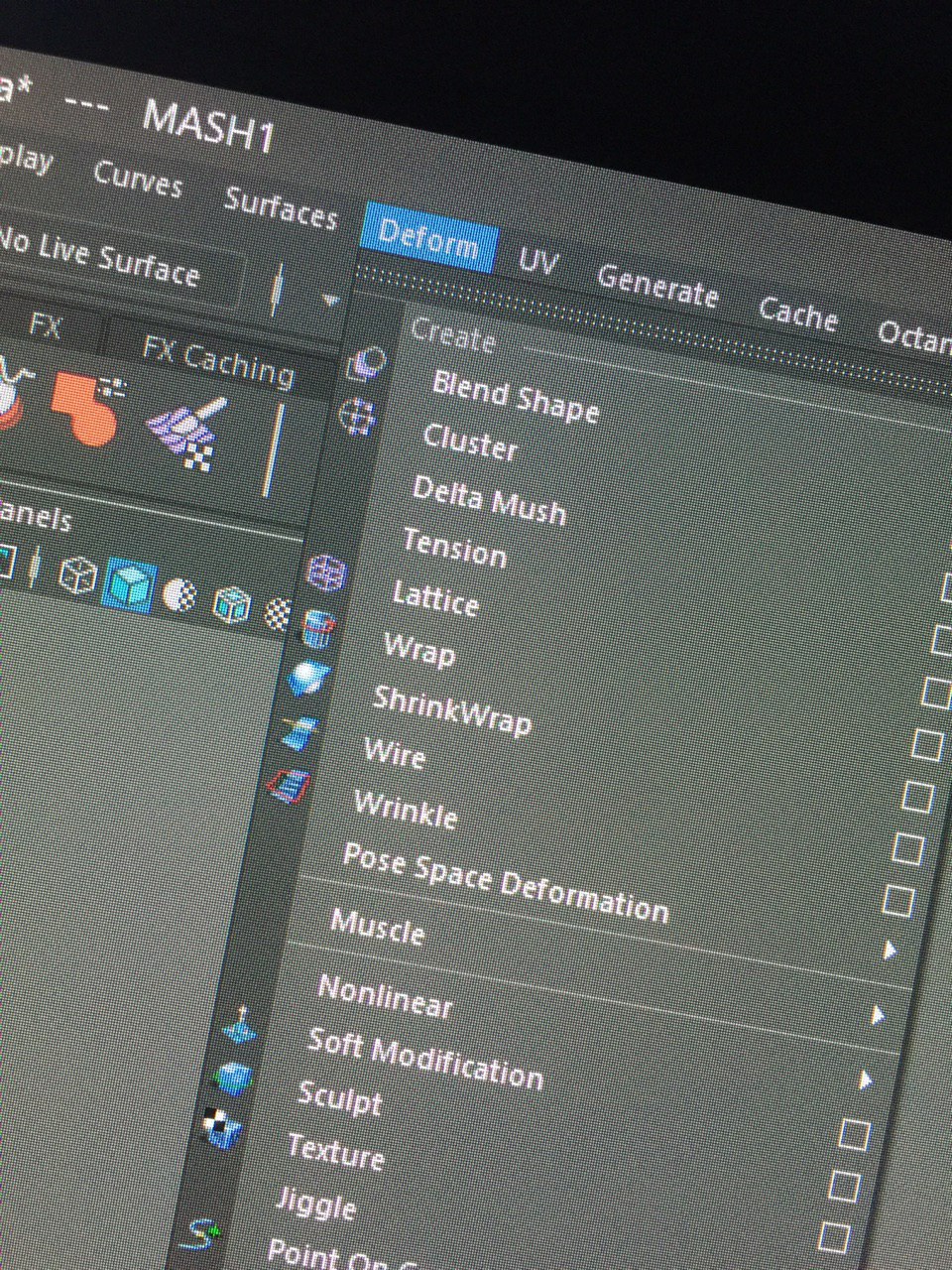The width and height of the screenshot is (952, 1270).
Task: Click the highlighted Smooth Shade All cube icon
Action: (131, 583)
